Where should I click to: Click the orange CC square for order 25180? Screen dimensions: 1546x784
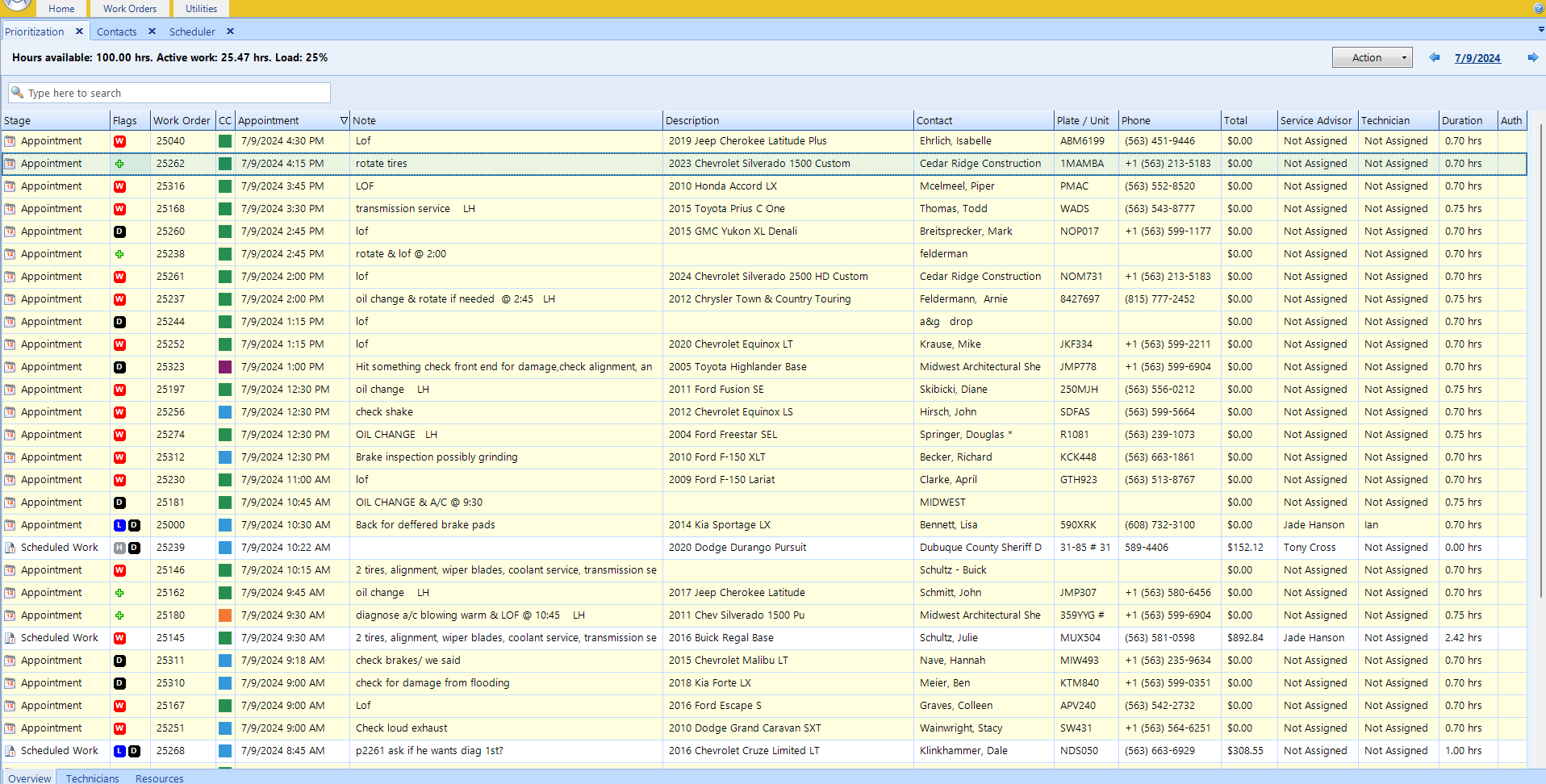click(224, 615)
